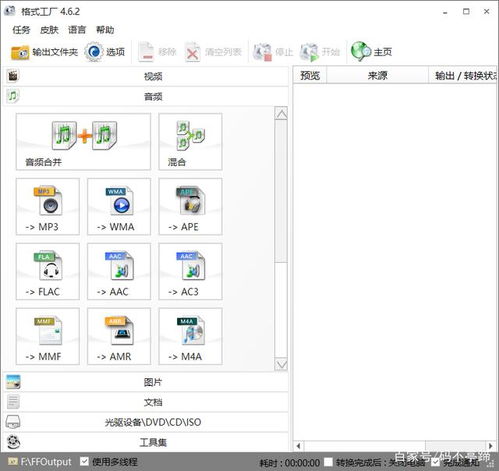Expand the 视频 category section

[146, 76]
